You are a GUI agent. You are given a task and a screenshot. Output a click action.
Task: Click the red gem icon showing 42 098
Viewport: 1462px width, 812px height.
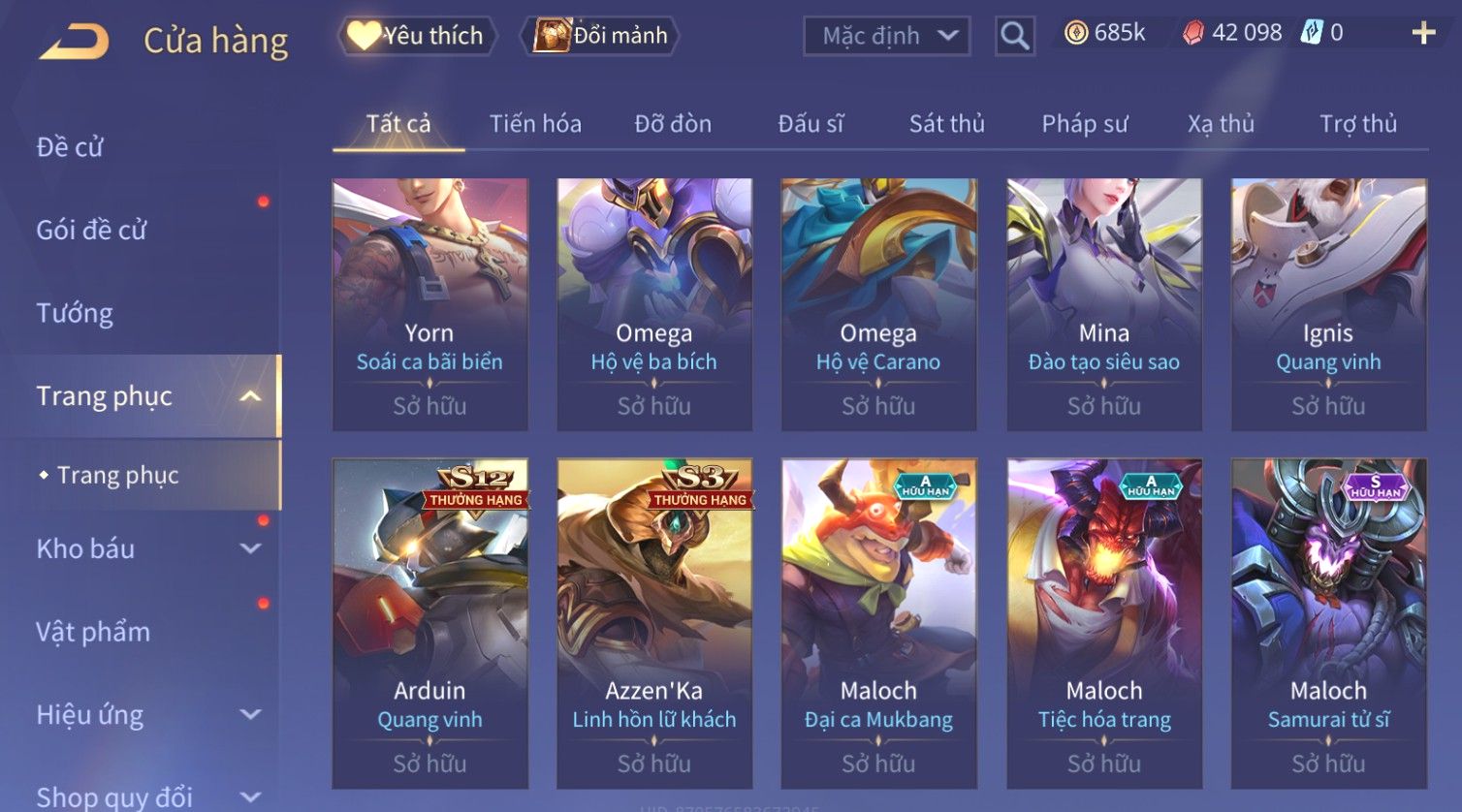point(1193,33)
